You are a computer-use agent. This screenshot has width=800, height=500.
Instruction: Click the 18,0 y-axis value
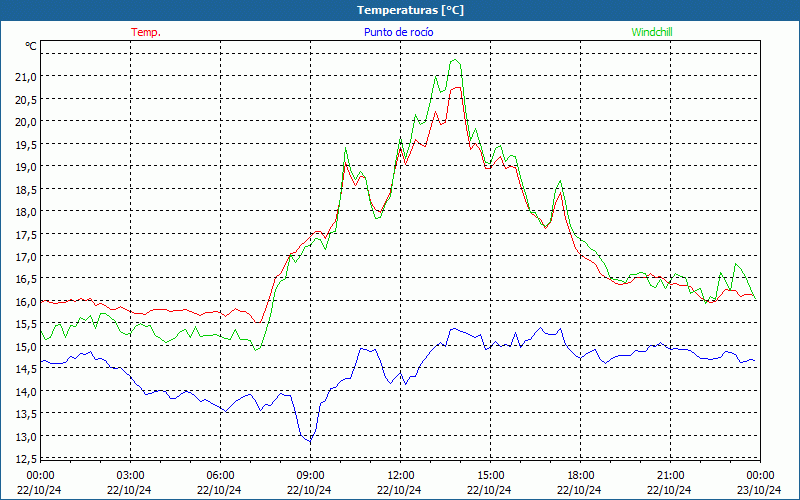point(26,211)
